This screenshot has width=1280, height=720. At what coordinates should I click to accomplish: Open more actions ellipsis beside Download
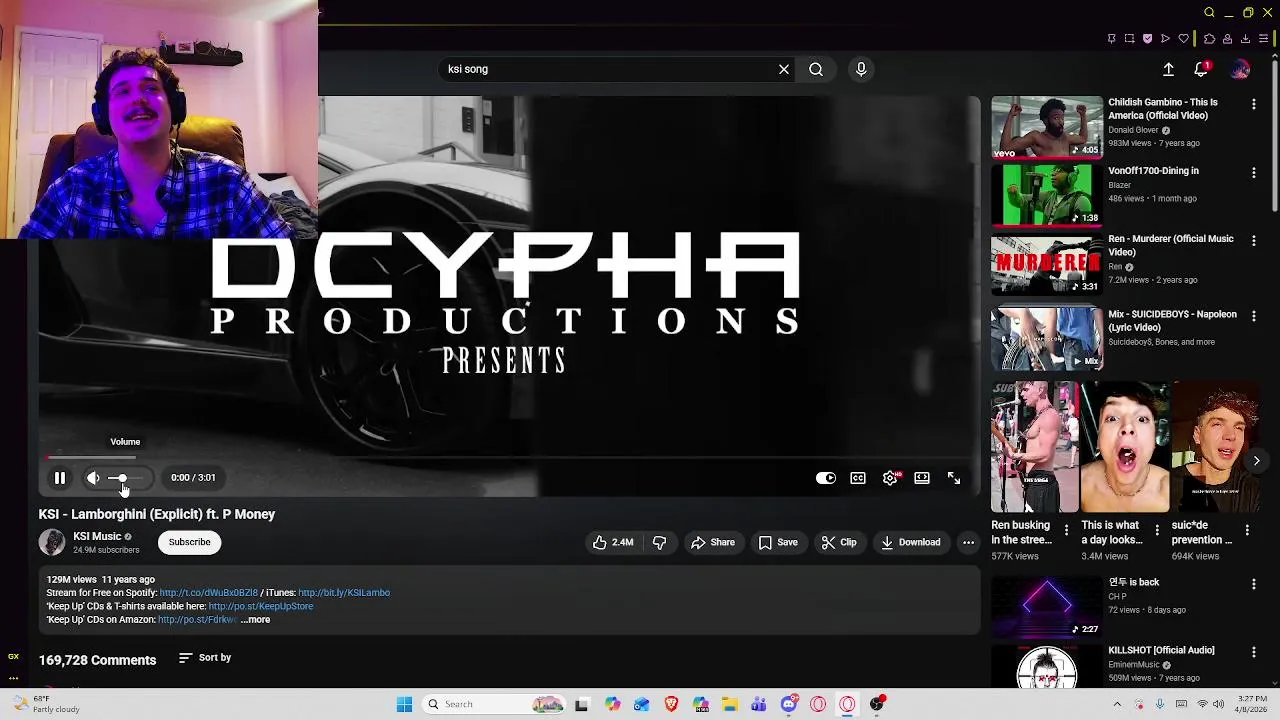(968, 542)
